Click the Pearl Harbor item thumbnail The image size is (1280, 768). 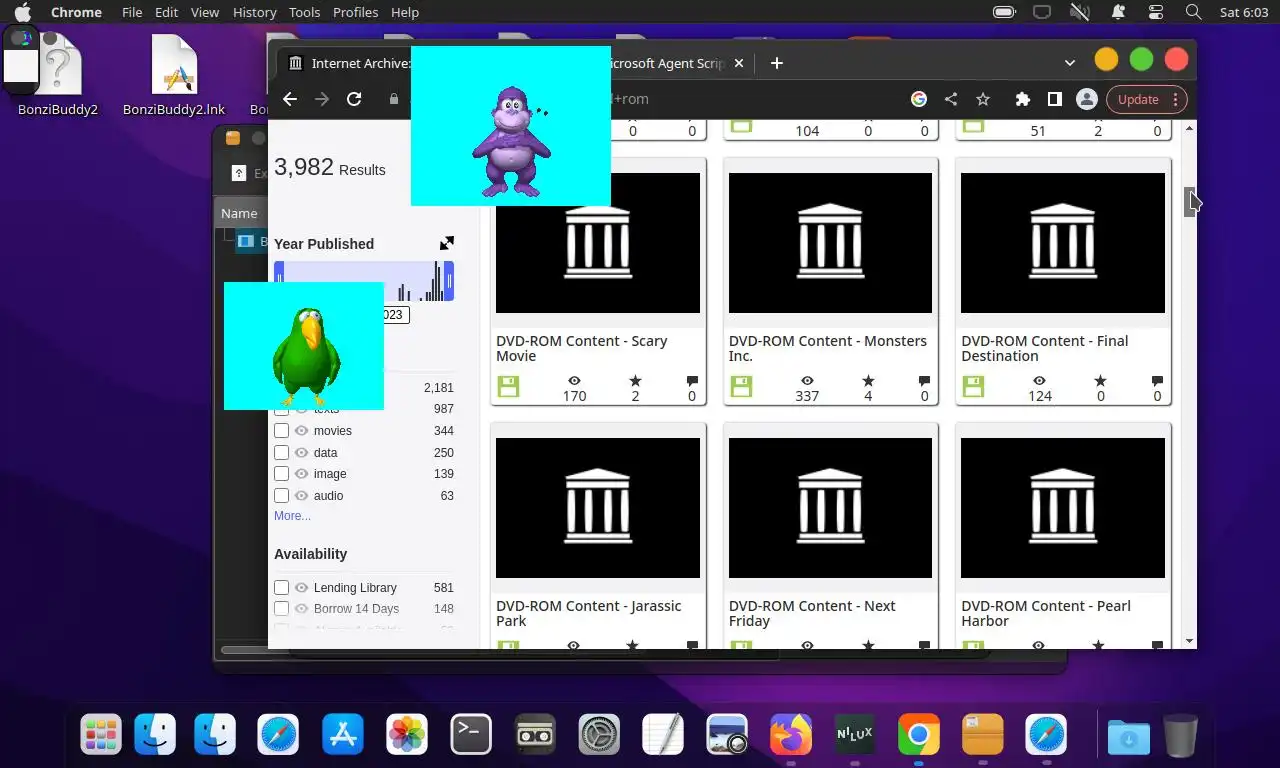click(1063, 508)
